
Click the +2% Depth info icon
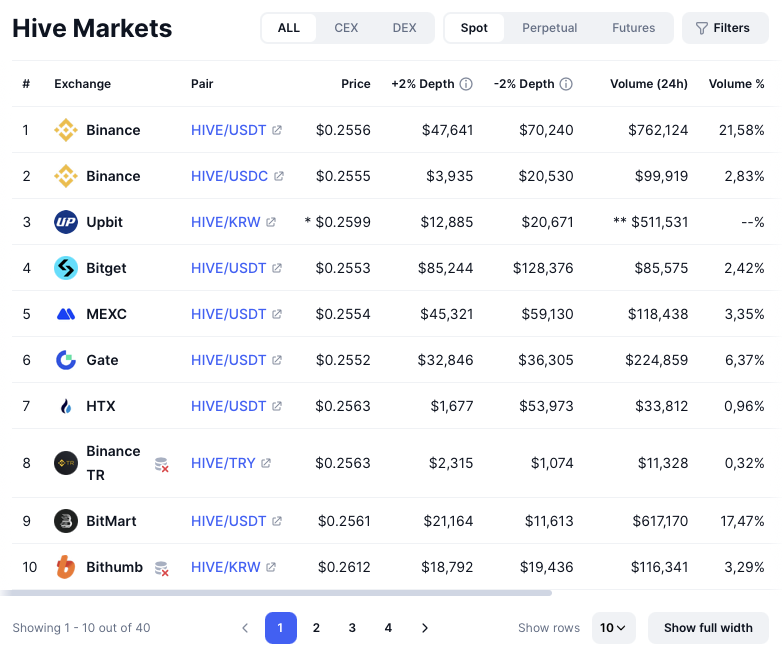[x=466, y=84]
